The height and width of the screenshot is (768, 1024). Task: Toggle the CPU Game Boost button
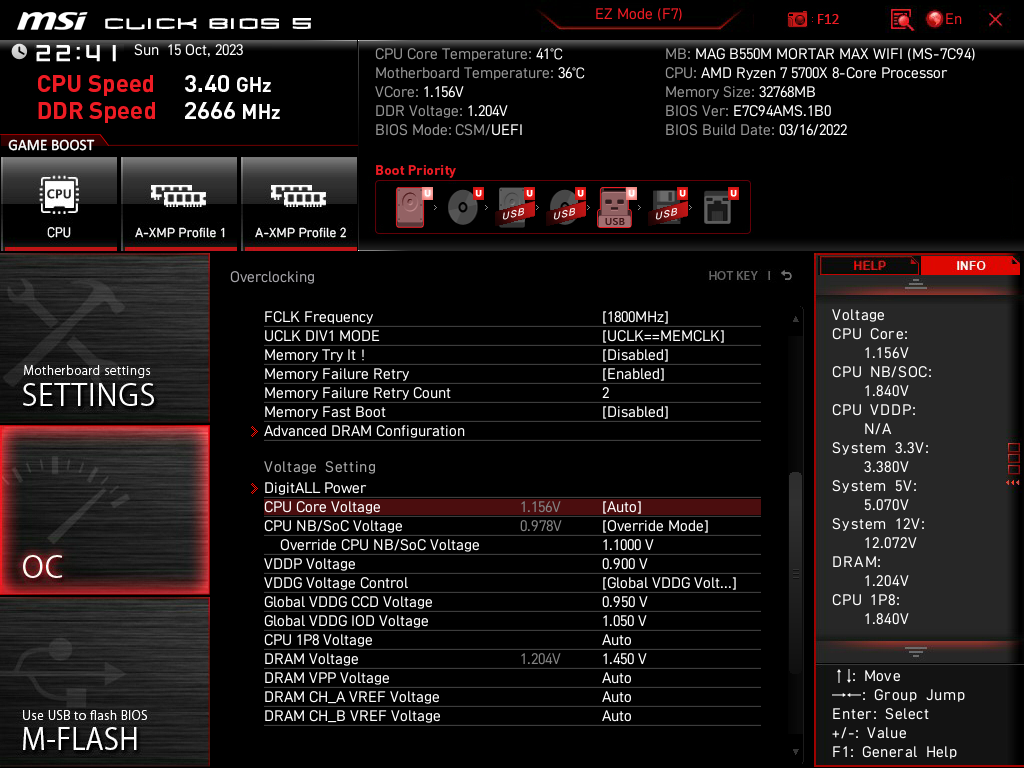[59, 203]
